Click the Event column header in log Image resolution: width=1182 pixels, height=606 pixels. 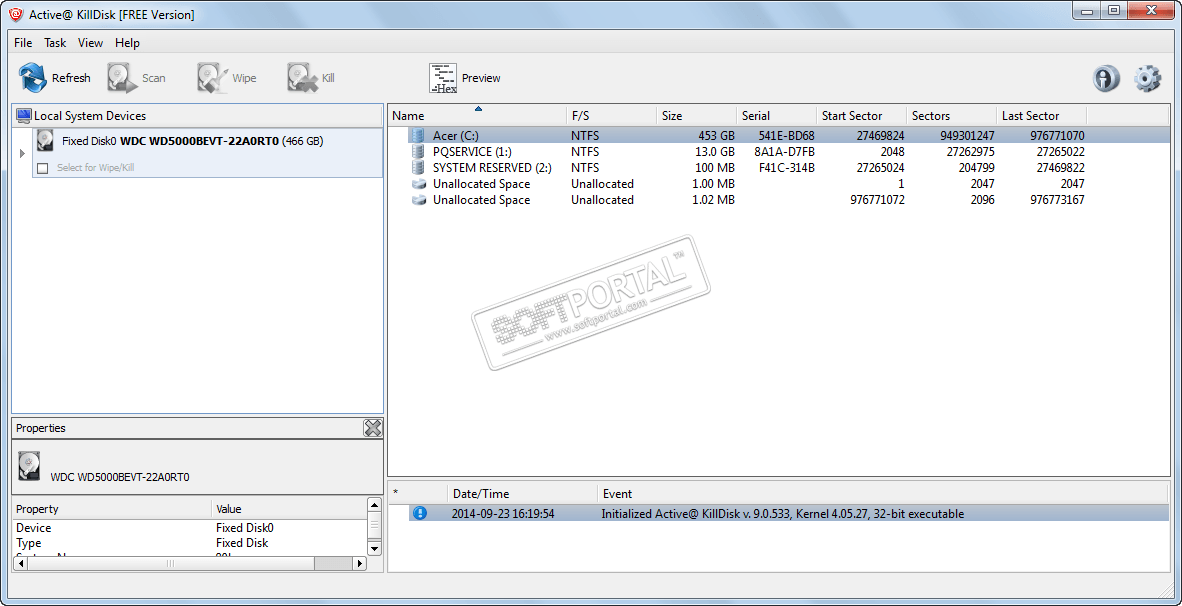point(883,494)
